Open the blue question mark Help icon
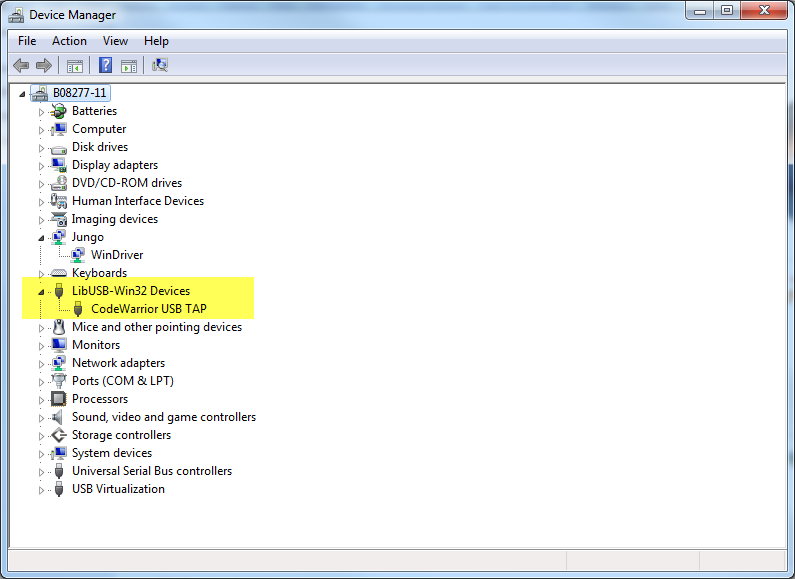This screenshot has height=579, width=795. (105, 65)
